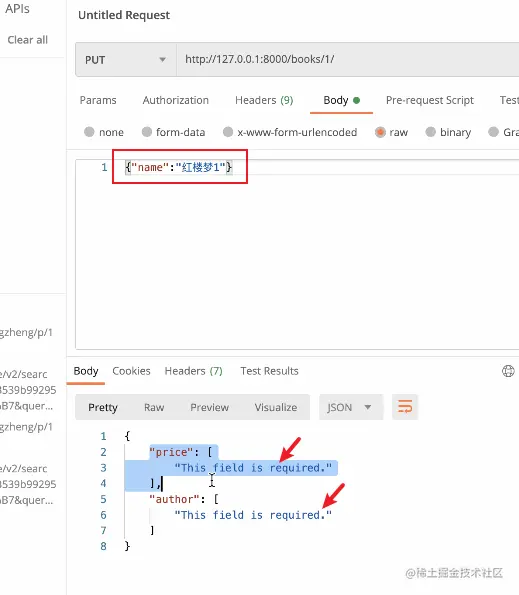Select x-www-form-urlencoded body type
This screenshot has height=595, width=519.
228,132
